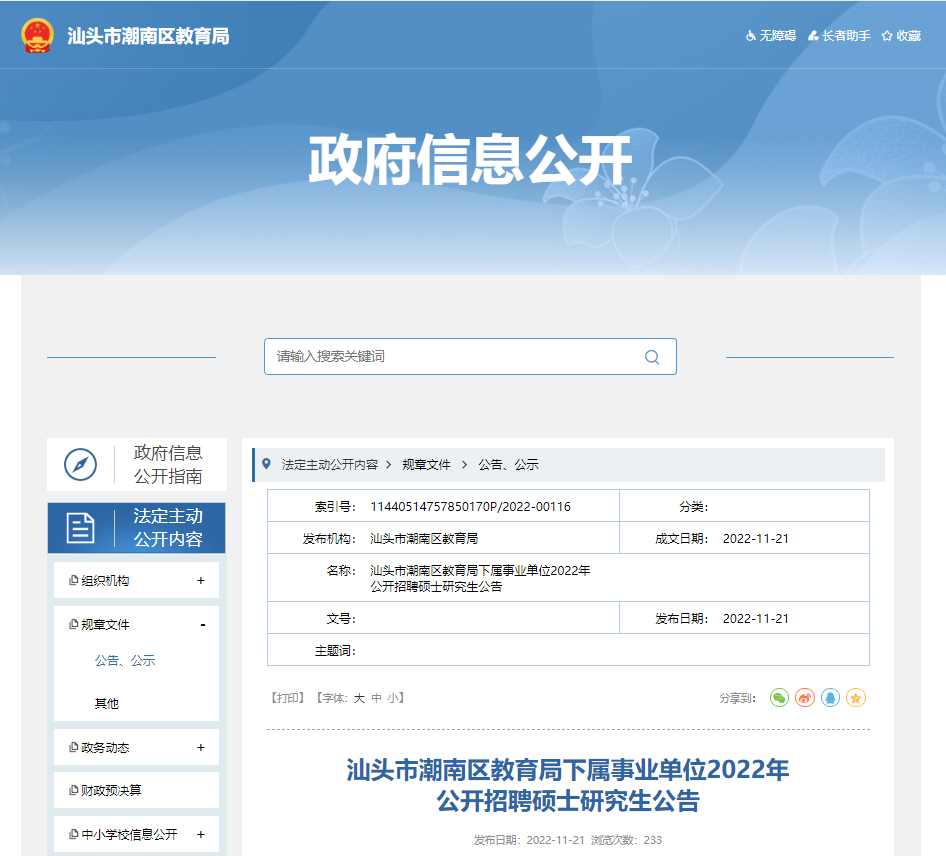The image size is (946, 856).
Task: Click the 浏览次数: 233 text
Action: click(626, 840)
